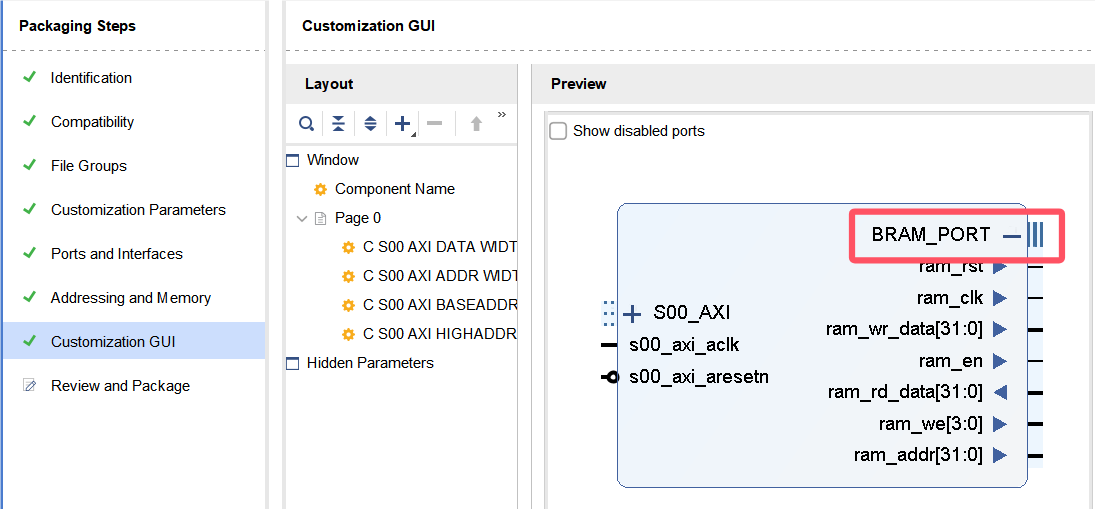Click the add (plus) icon in Layout
The image size is (1095, 510).
[x=403, y=124]
